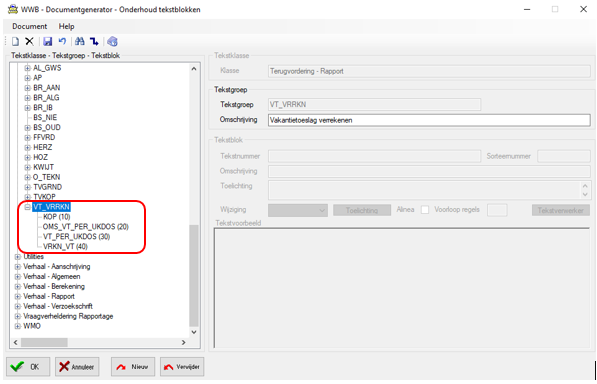Screen dimensions: 597x384
Task: Open search with the binoculars icon
Action: [80, 41]
